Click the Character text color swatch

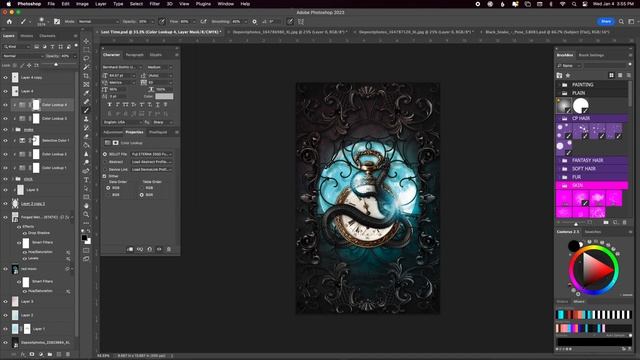point(164,96)
